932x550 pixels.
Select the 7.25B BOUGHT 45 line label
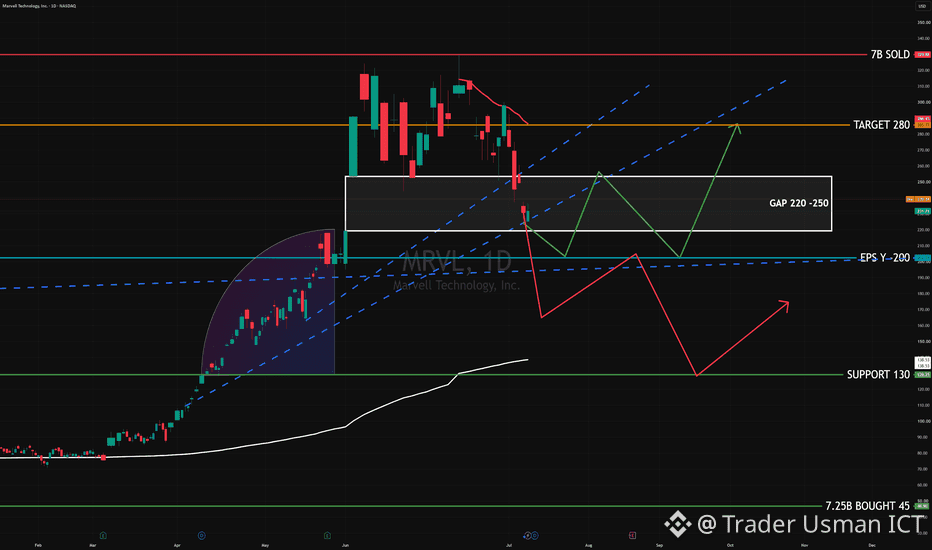[867, 506]
